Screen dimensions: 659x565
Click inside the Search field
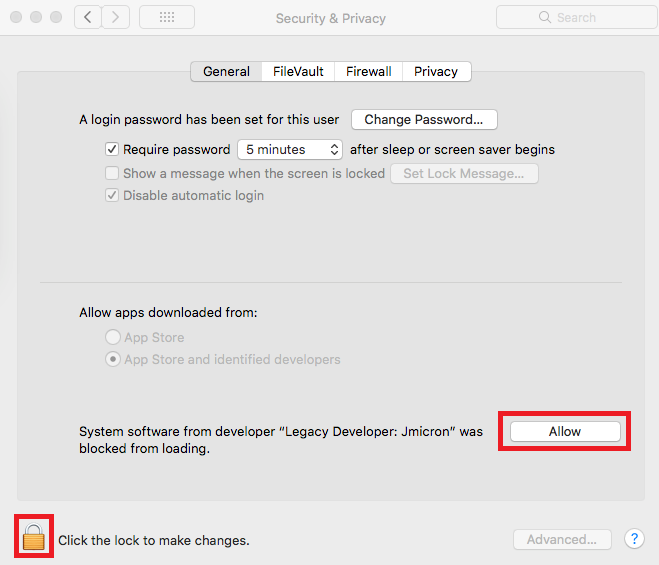pyautogui.click(x=577, y=17)
